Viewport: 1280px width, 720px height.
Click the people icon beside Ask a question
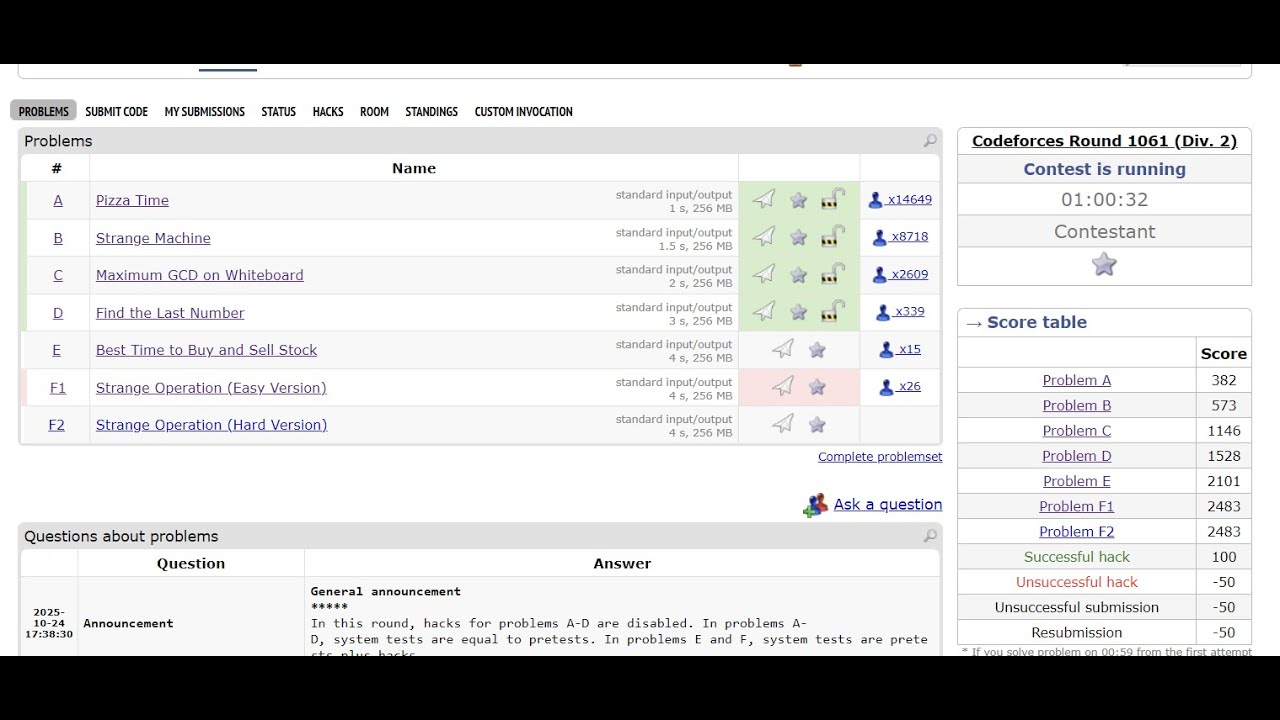(x=815, y=505)
